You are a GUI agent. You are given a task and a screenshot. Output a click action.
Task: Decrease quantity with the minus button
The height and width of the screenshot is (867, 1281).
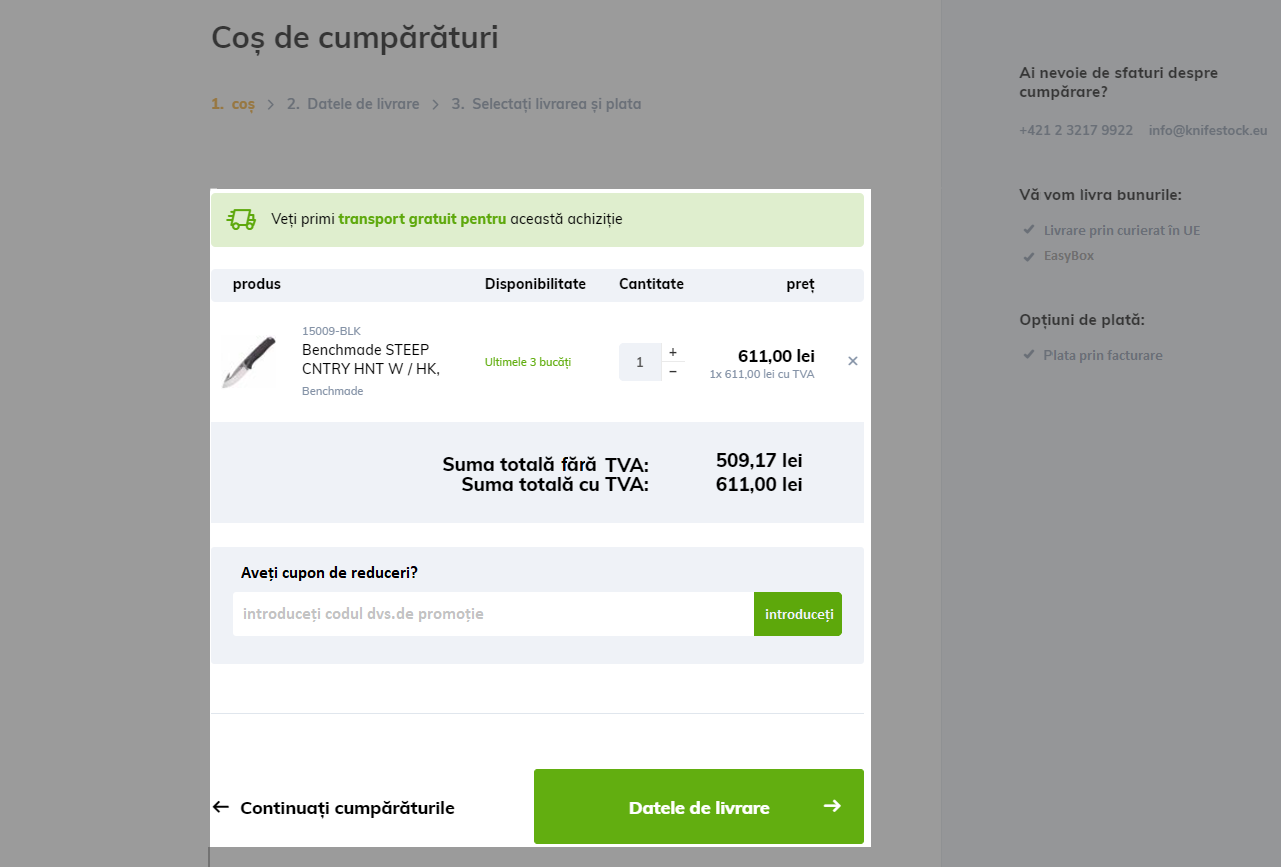click(673, 371)
